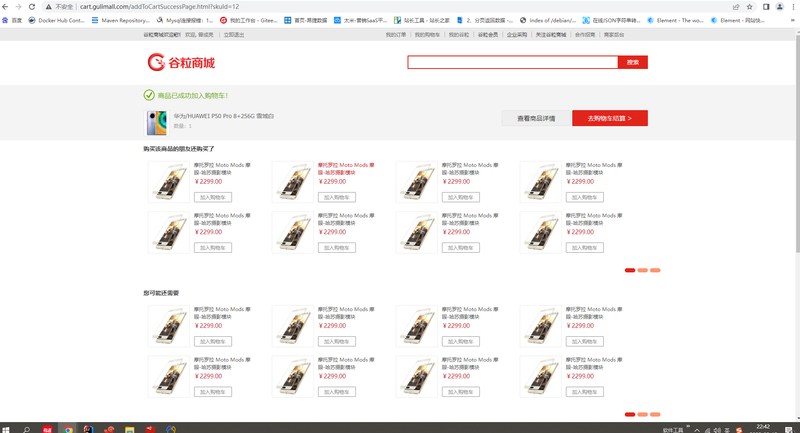The width and height of the screenshot is (800, 433).
Task: Open the Element - 网站快... bookmark
Action: [738, 20]
